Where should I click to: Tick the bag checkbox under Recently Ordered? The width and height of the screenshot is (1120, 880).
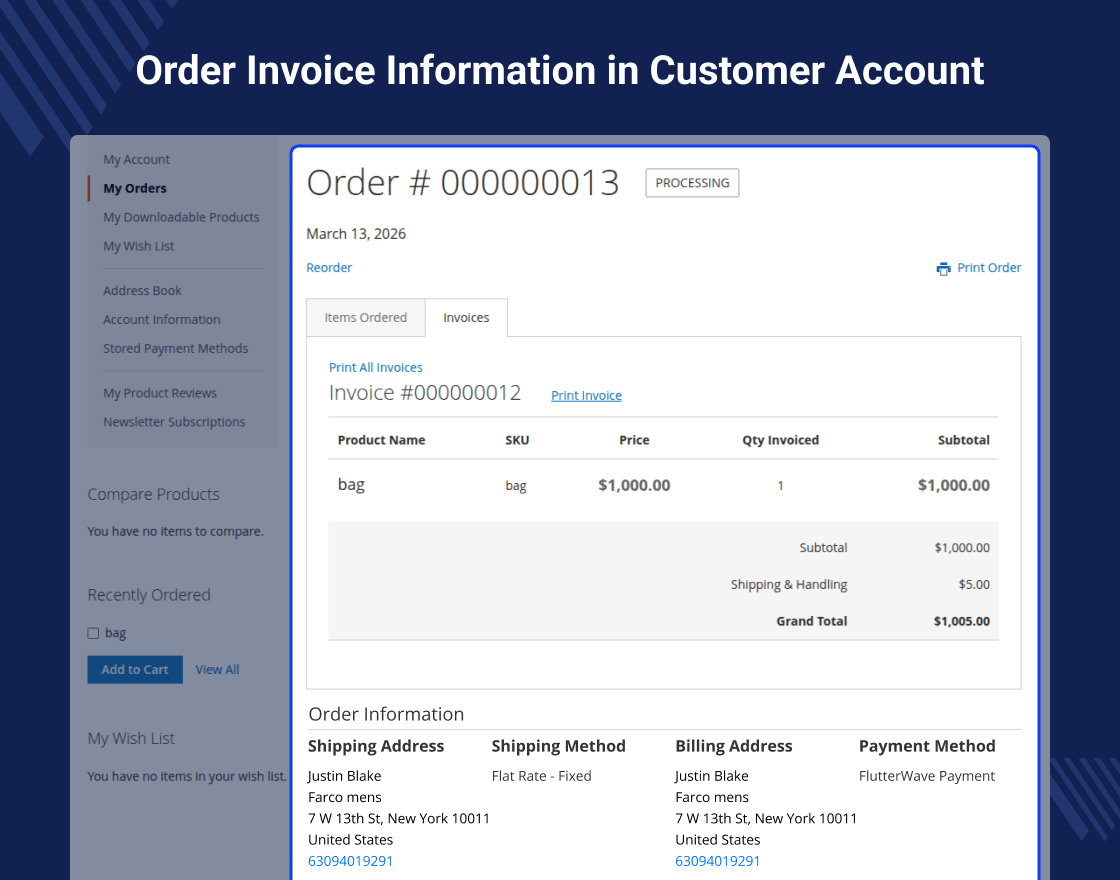coord(93,634)
